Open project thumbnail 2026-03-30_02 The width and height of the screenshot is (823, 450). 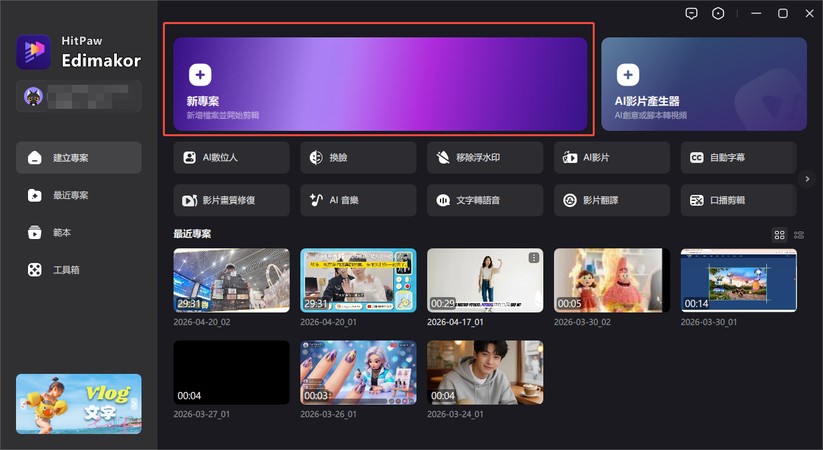pos(612,280)
